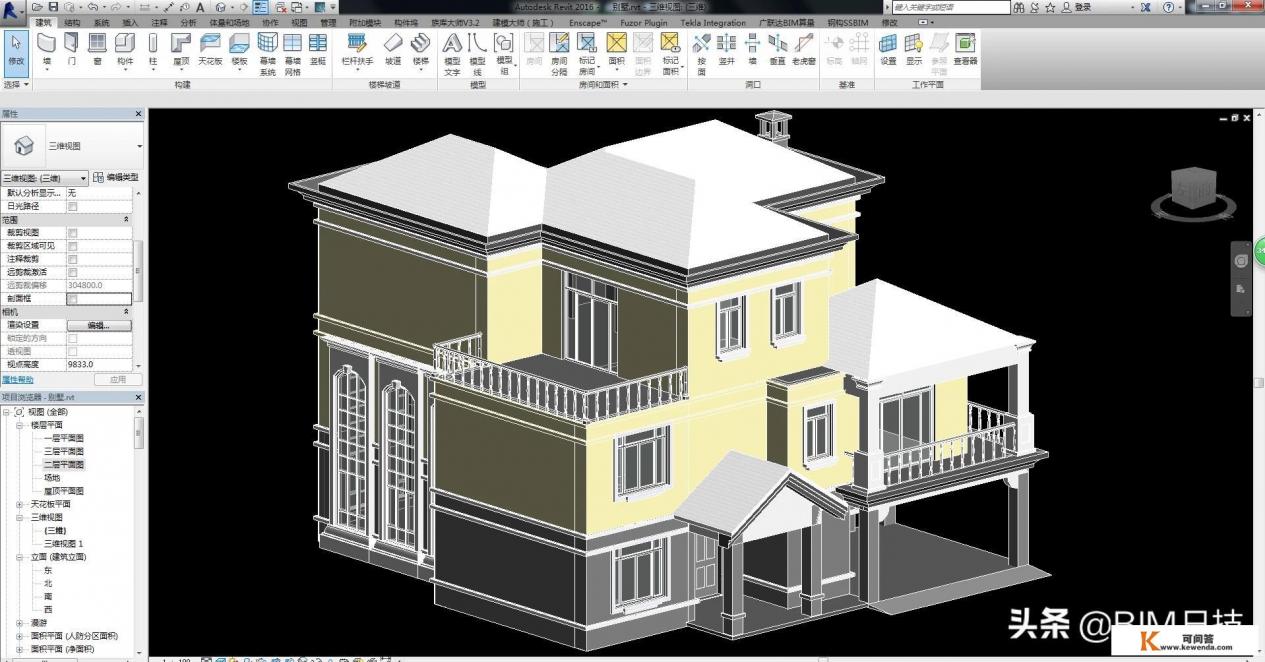Open the 管理 ribbon tab
Viewport: 1265px width, 662px height.
[x=328, y=22]
